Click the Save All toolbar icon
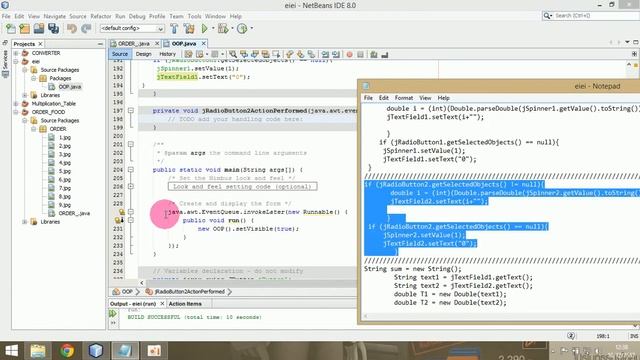Viewport: 640px width, 360px height. pyautogui.click(x=53, y=29)
